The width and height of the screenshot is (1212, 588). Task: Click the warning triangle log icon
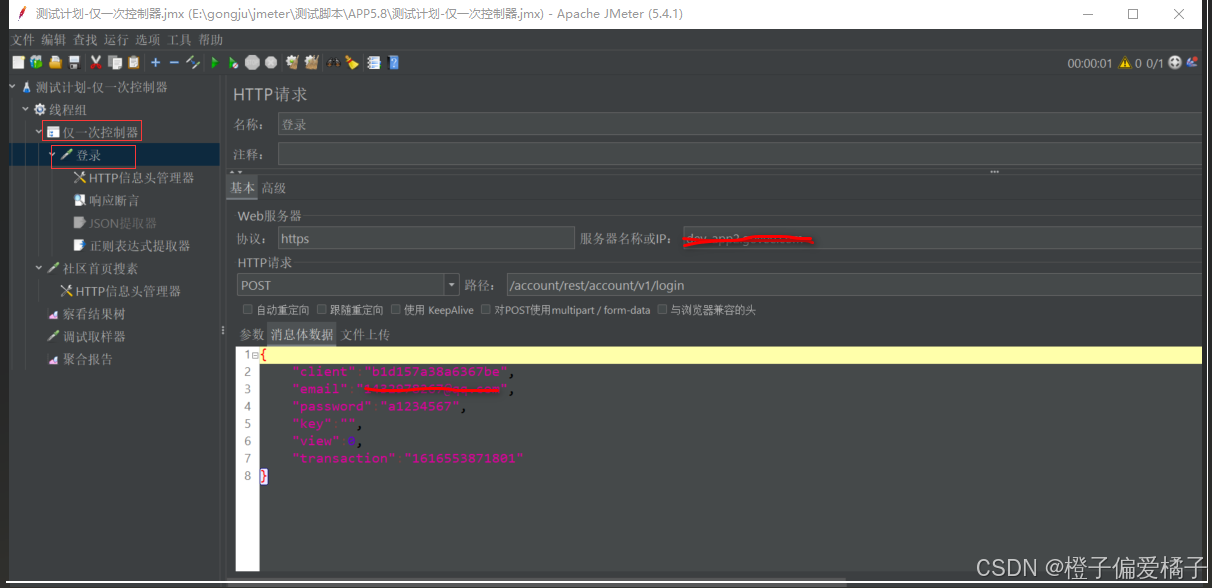pyautogui.click(x=1125, y=63)
